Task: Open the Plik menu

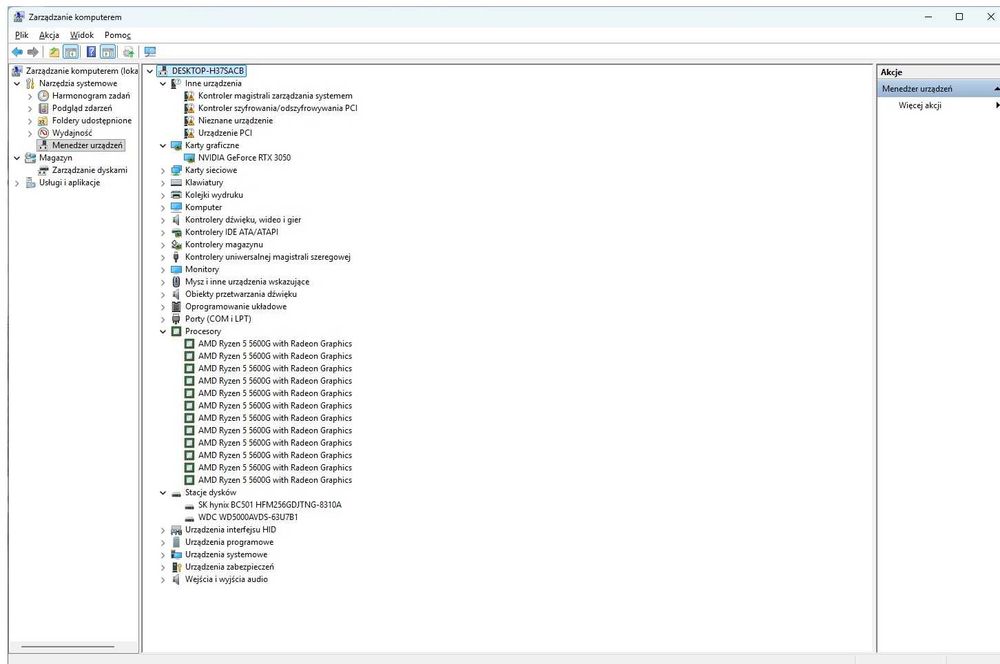Action: pyautogui.click(x=22, y=35)
